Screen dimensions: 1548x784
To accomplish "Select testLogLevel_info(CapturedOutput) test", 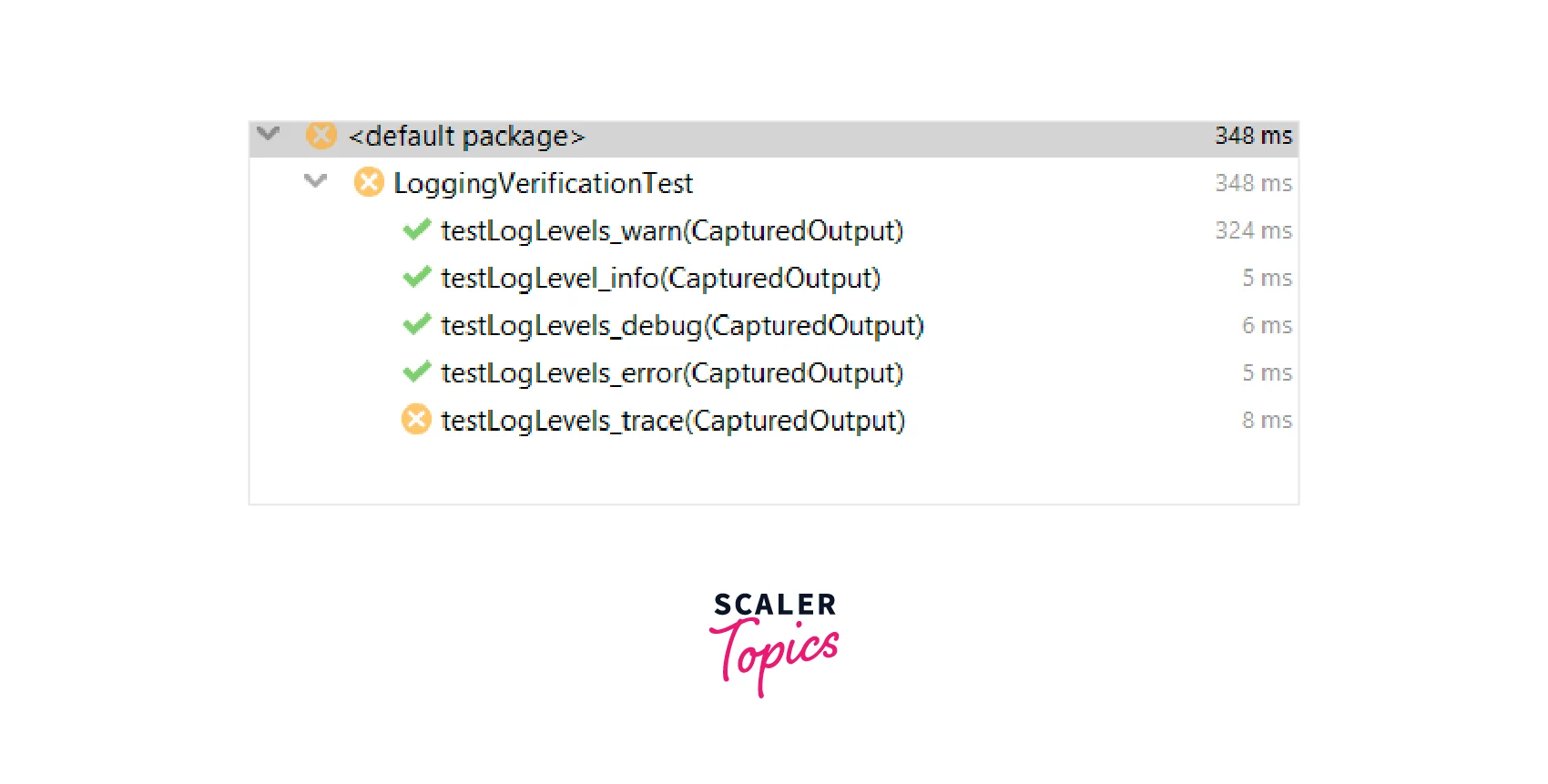I will (x=660, y=279).
